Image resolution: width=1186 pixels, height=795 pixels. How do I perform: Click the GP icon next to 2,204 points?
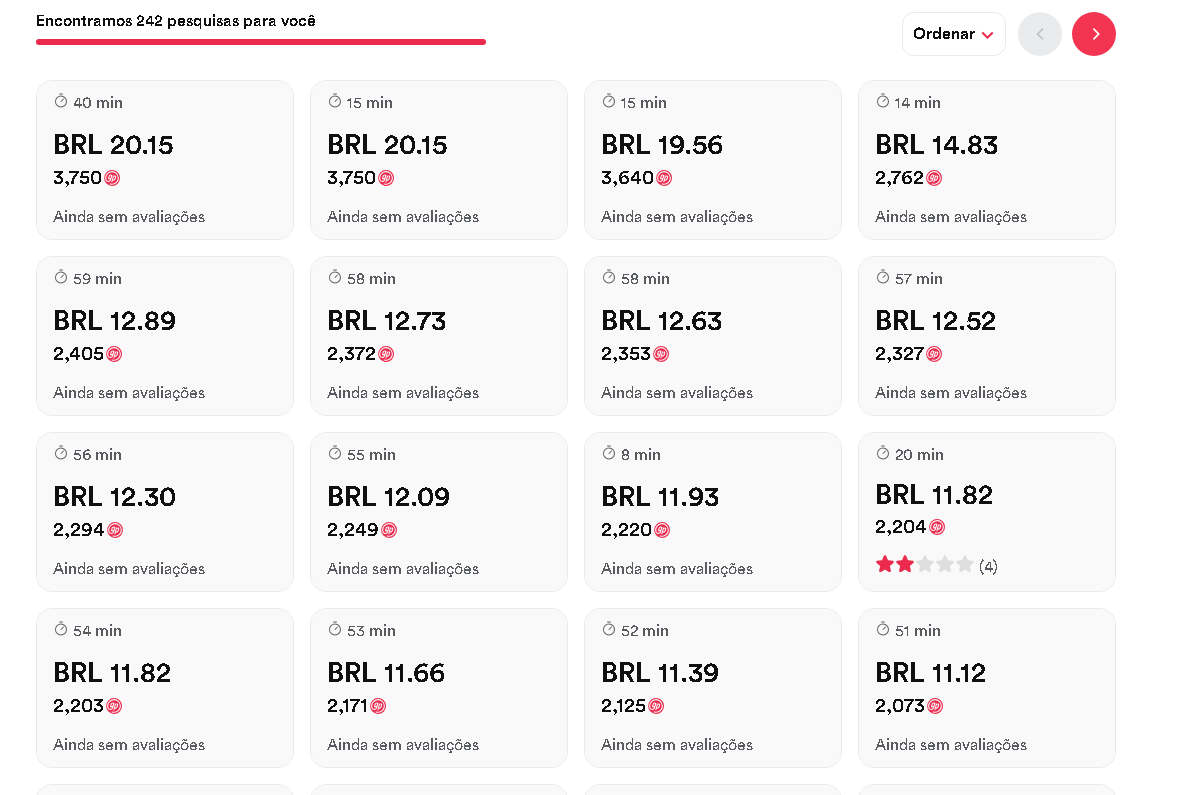(936, 526)
